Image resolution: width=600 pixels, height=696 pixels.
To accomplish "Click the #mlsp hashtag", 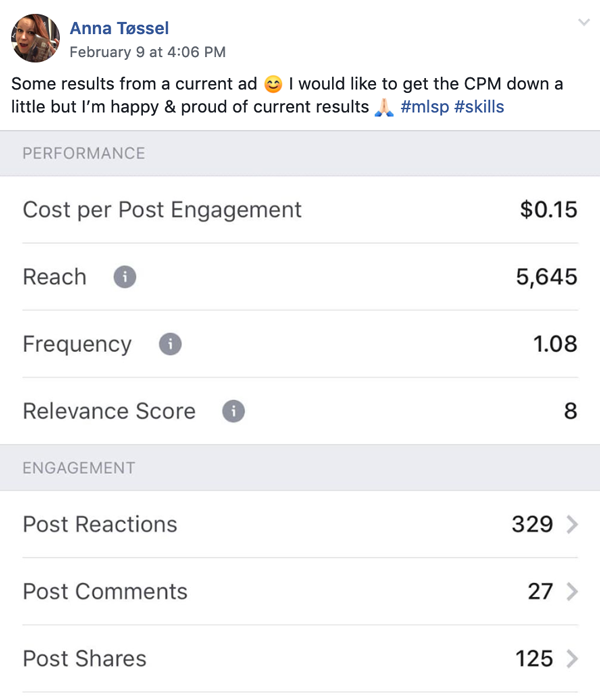I will click(x=425, y=107).
